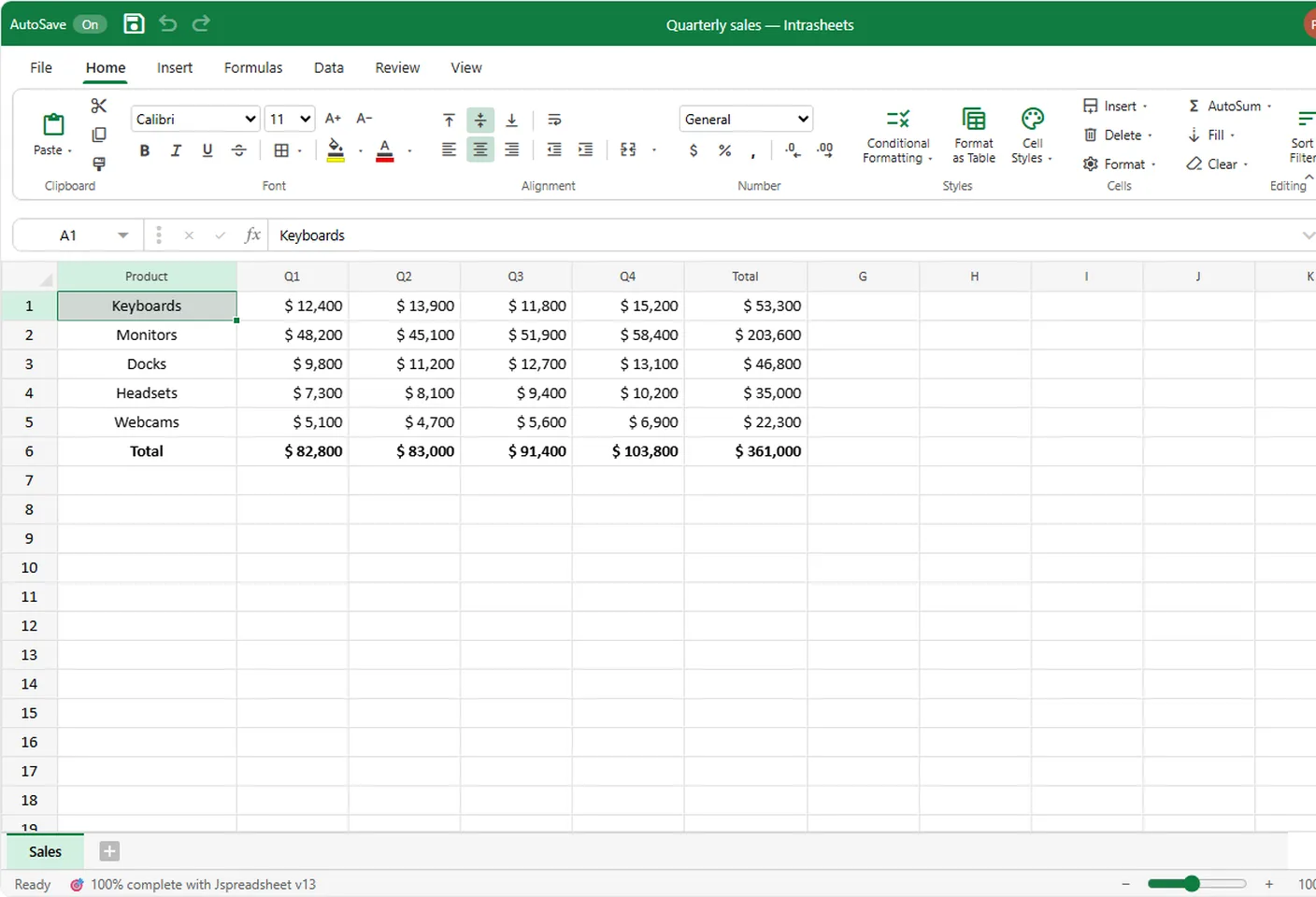Undo the last action
Screen dimensions: 1316x897
[168, 24]
